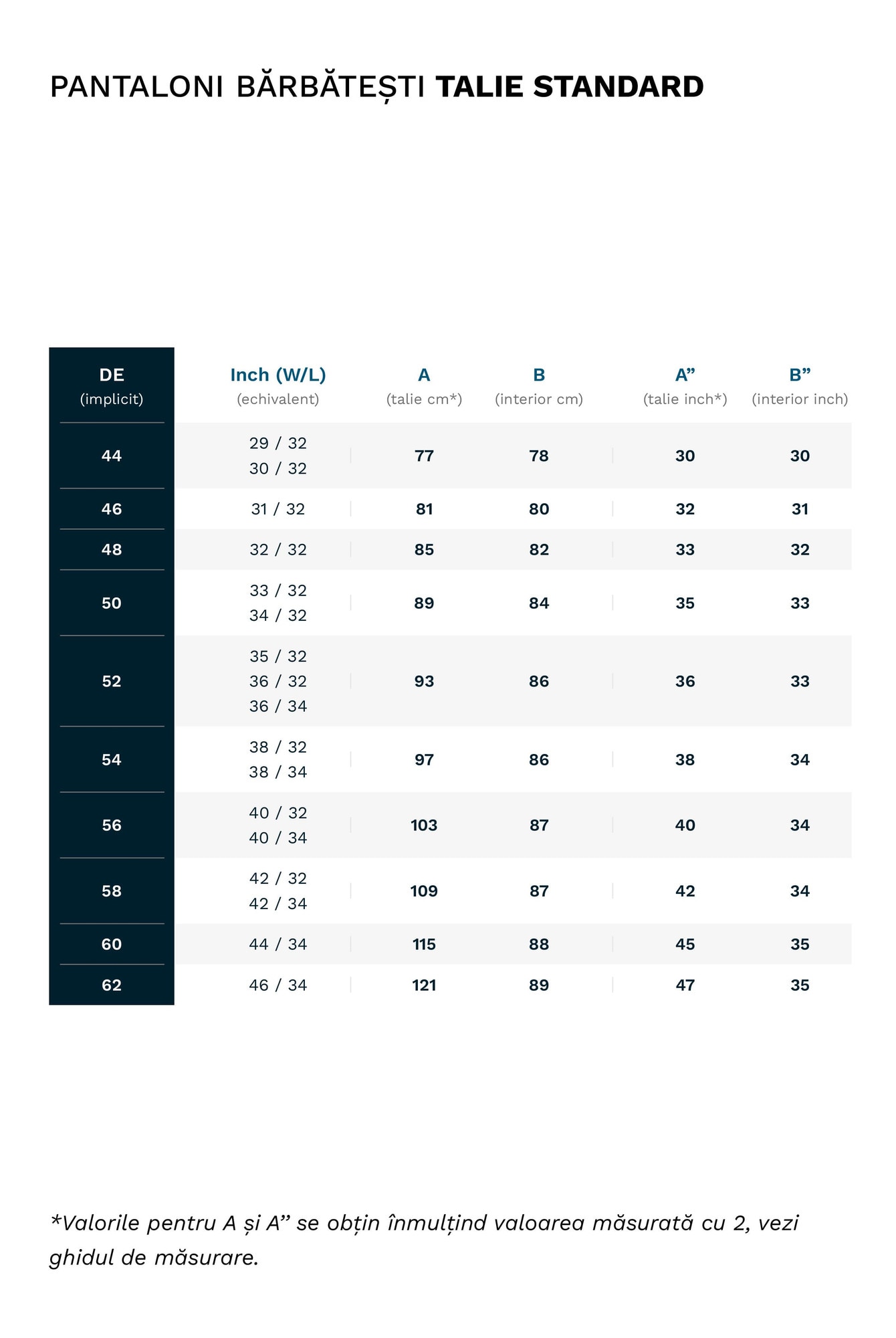Select DE size 44 row label
The height and width of the screenshot is (1338, 896).
click(x=112, y=456)
